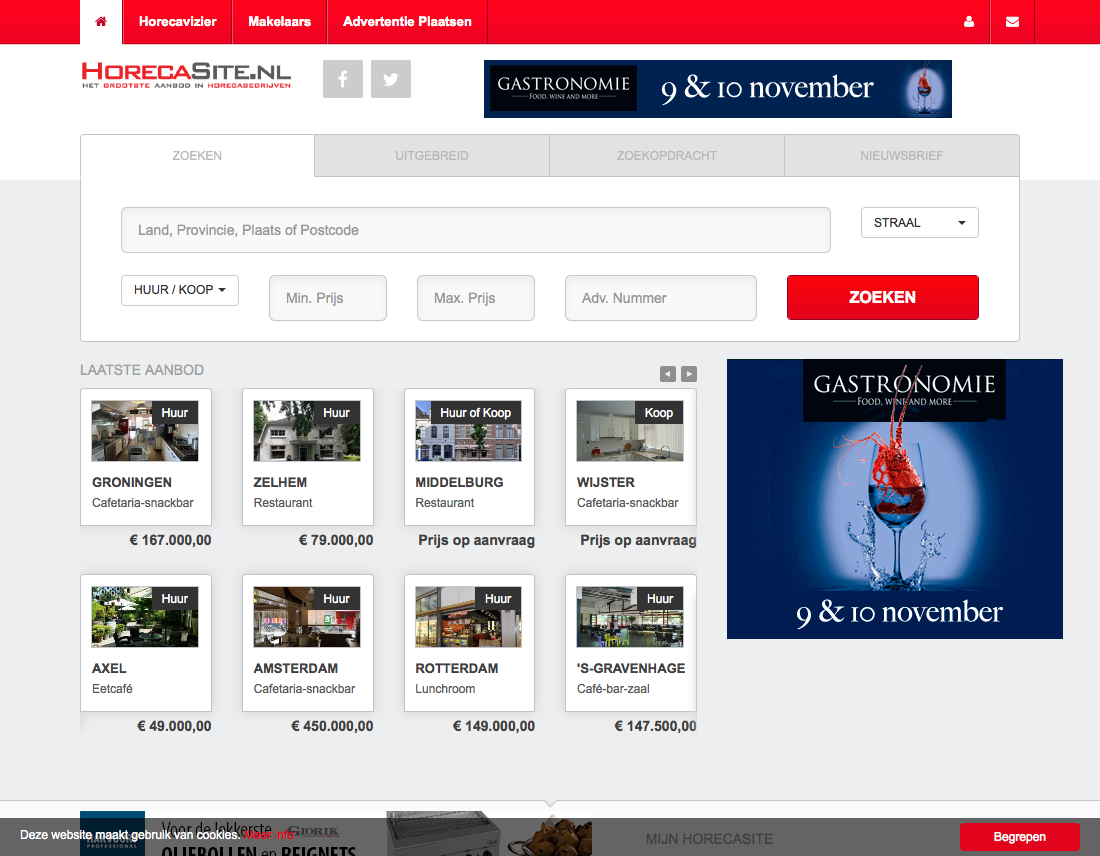Viewport: 1100px width, 856px height.
Task: Click the home icon in the top bar
Action: point(101,22)
